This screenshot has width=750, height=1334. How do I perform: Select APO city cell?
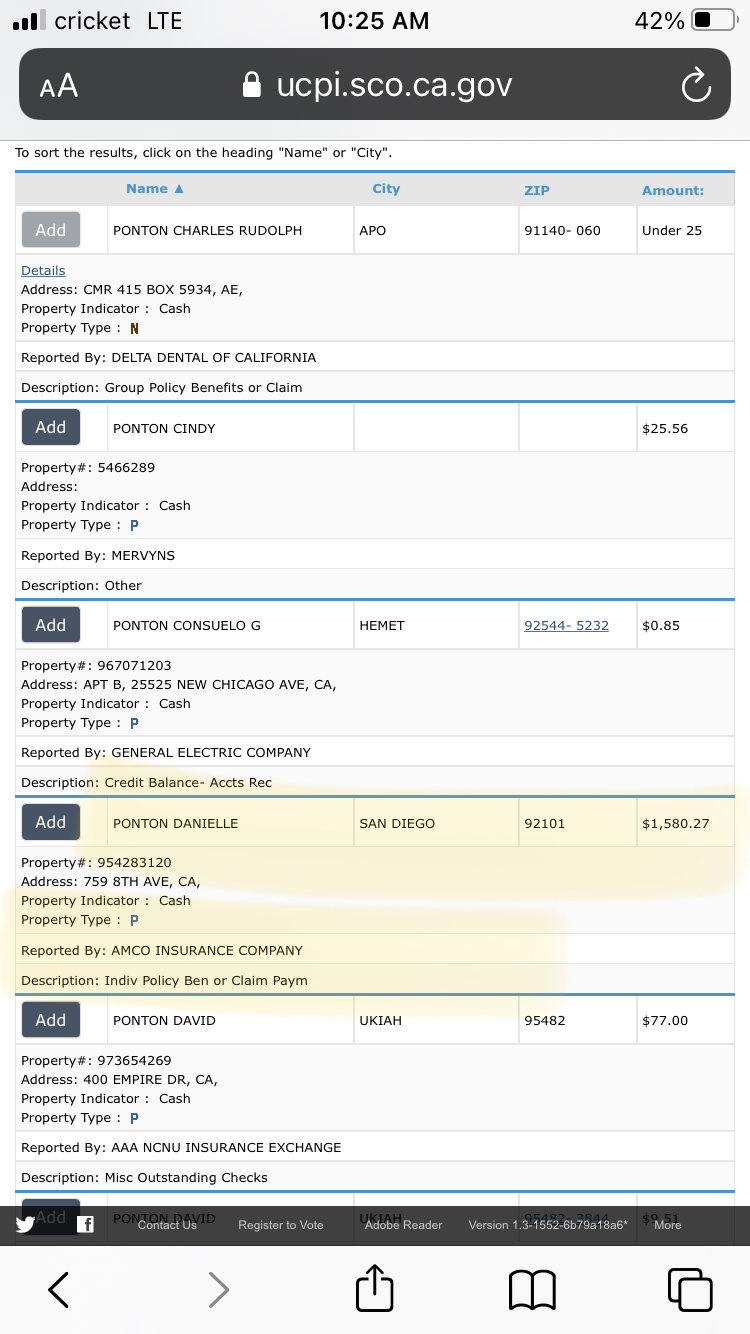(436, 230)
